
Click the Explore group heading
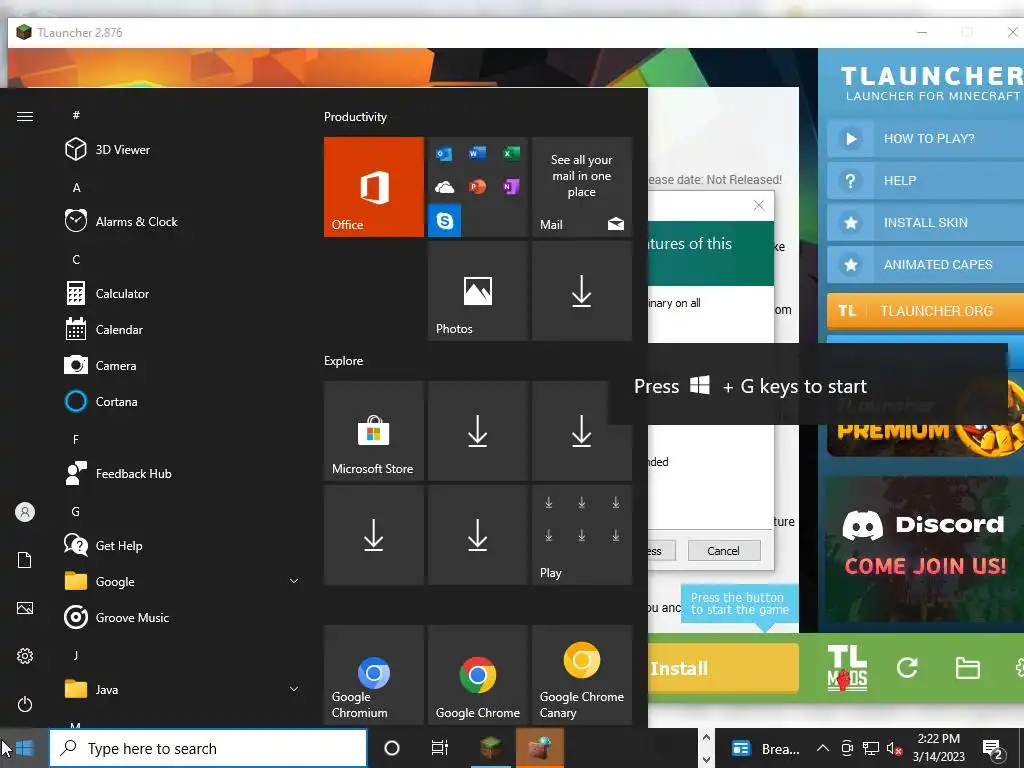pyautogui.click(x=344, y=361)
